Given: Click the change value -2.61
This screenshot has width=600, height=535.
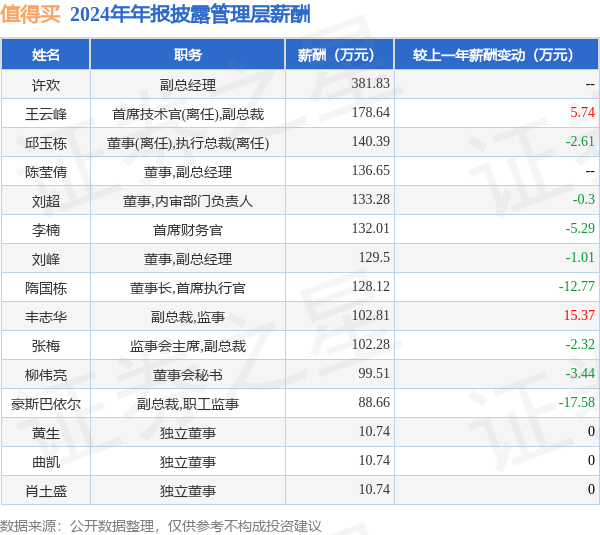Looking at the screenshot, I should pos(580,141).
